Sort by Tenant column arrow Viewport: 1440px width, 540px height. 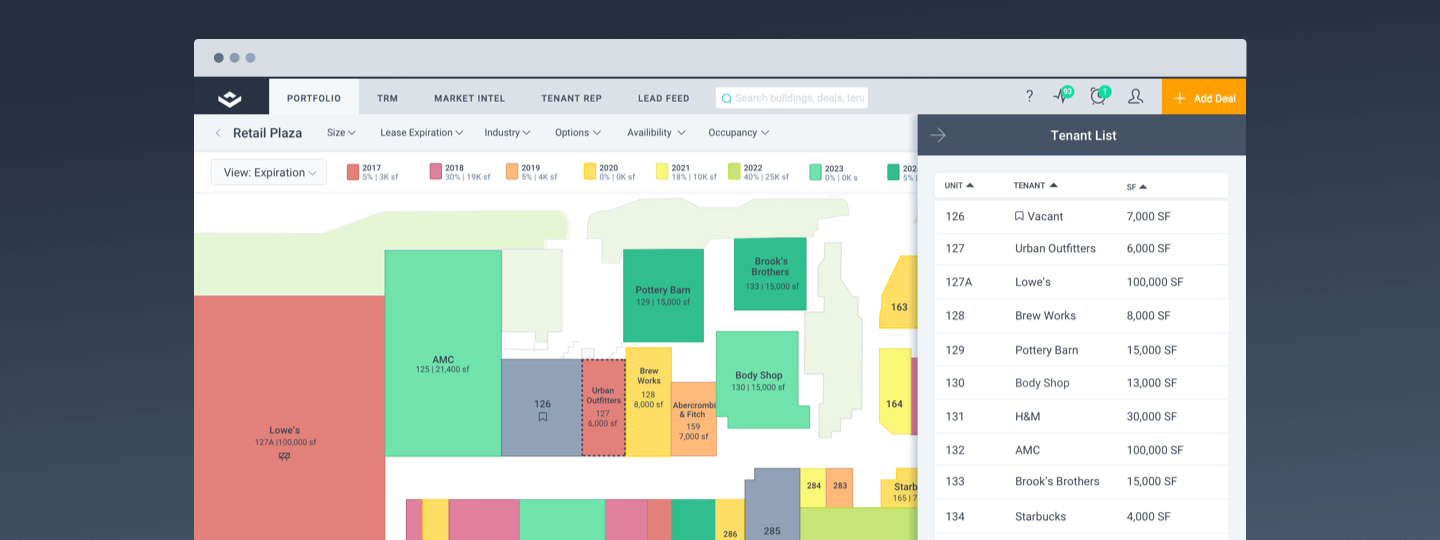(1053, 186)
